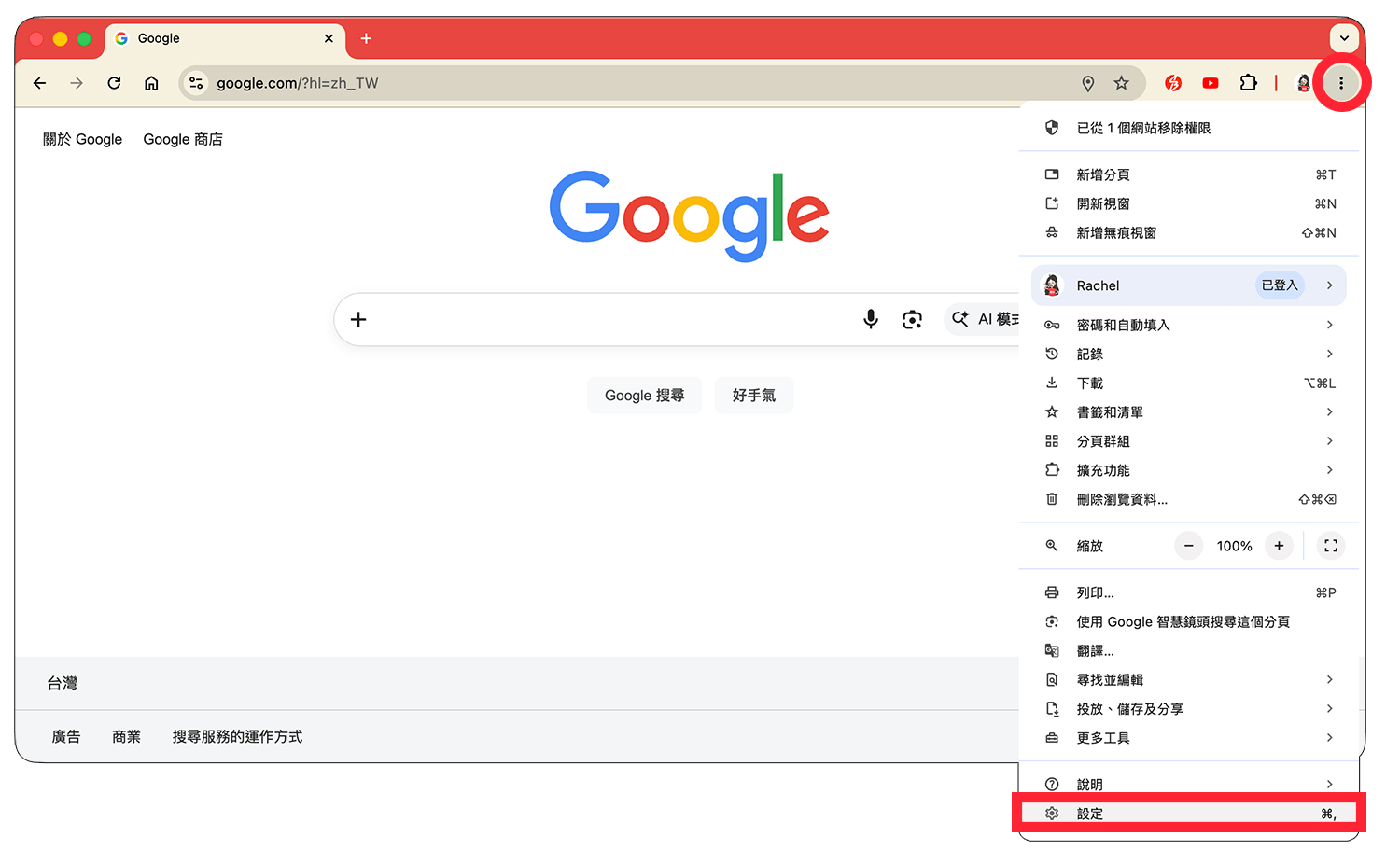Expand 分頁群組 submenu
1400x863 pixels.
pos(1189,440)
